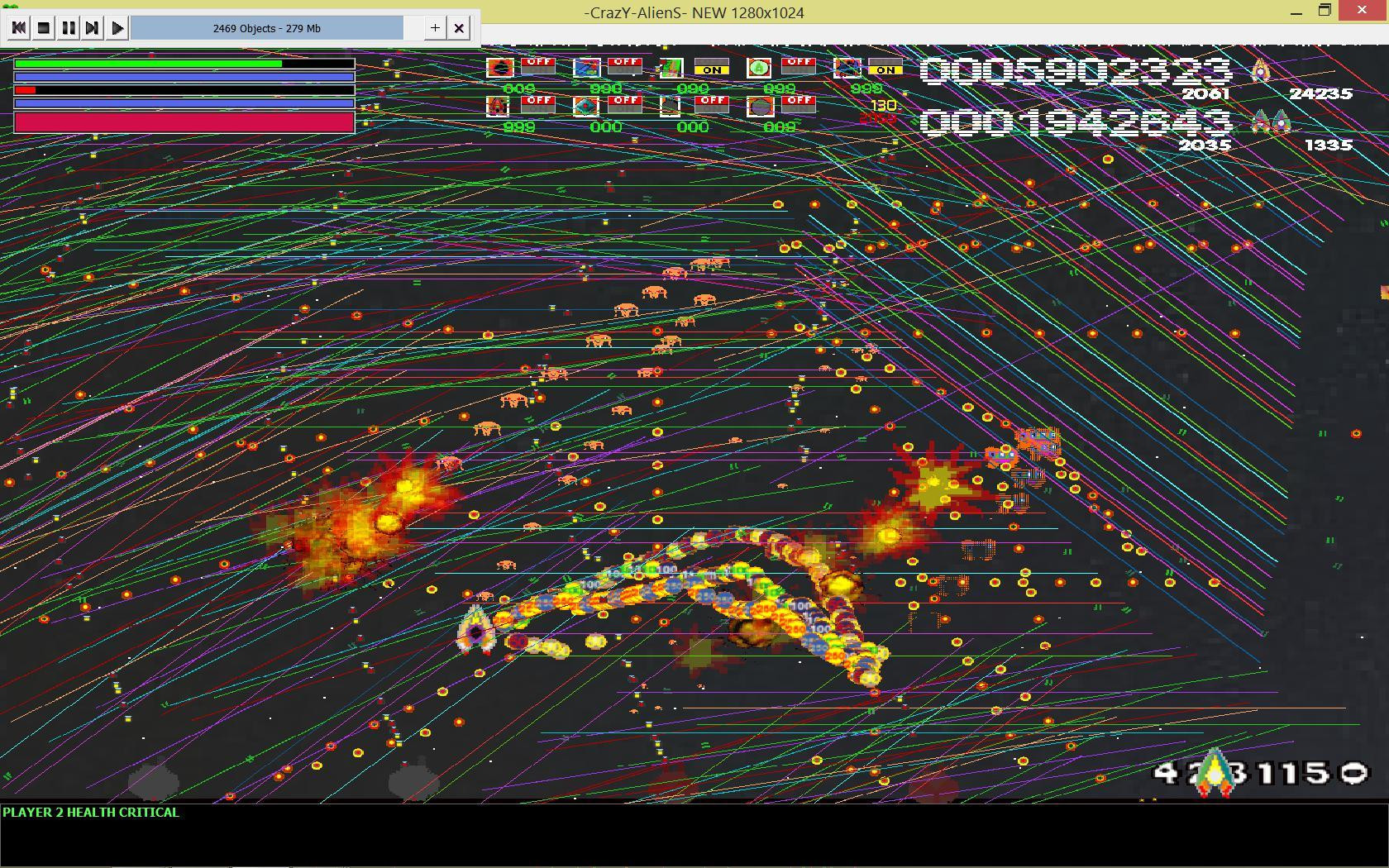Image resolution: width=1389 pixels, height=868 pixels.
Task: Click the green health bar
Action: click(x=184, y=64)
